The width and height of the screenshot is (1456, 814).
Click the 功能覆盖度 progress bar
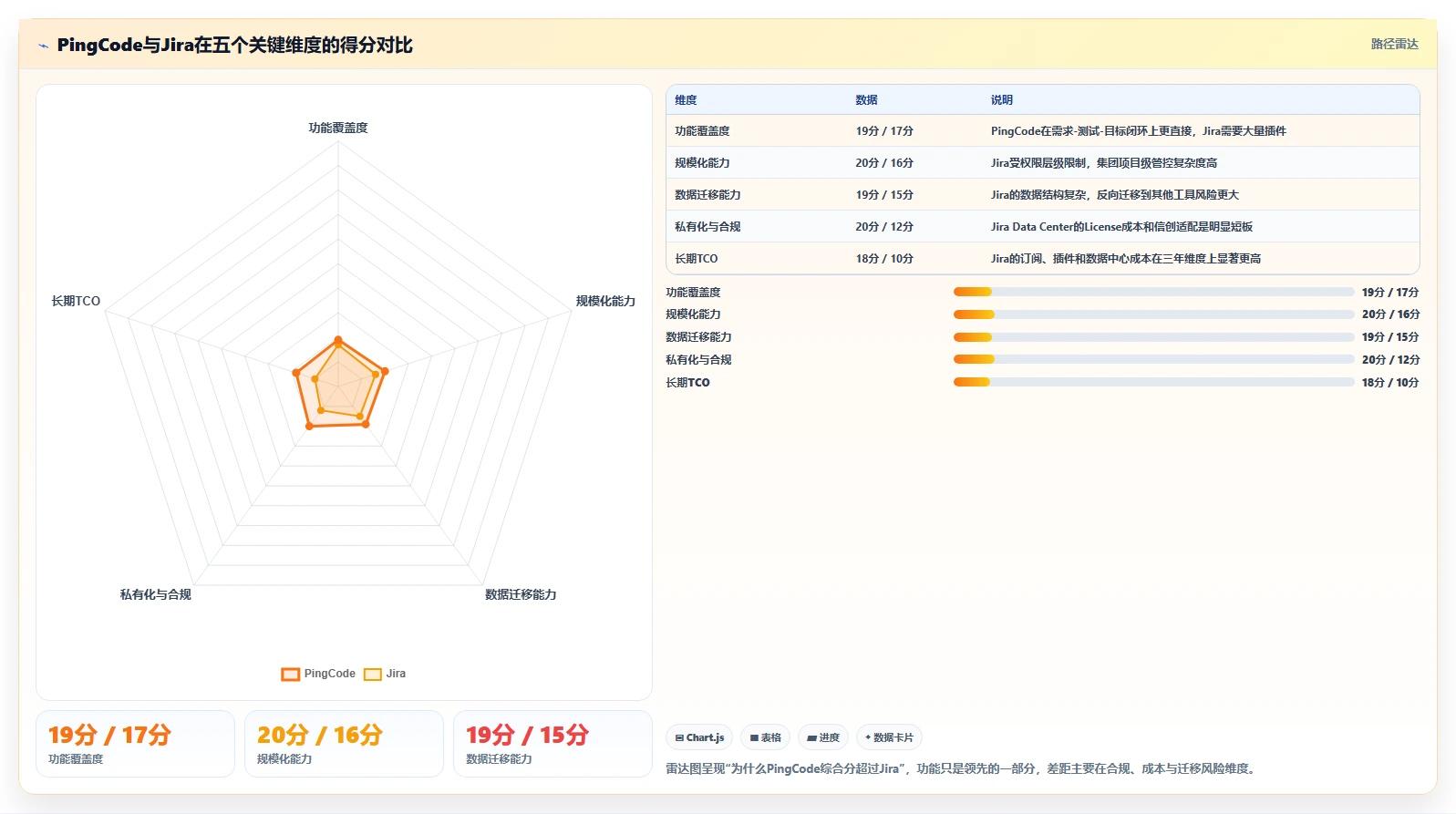pos(1153,292)
